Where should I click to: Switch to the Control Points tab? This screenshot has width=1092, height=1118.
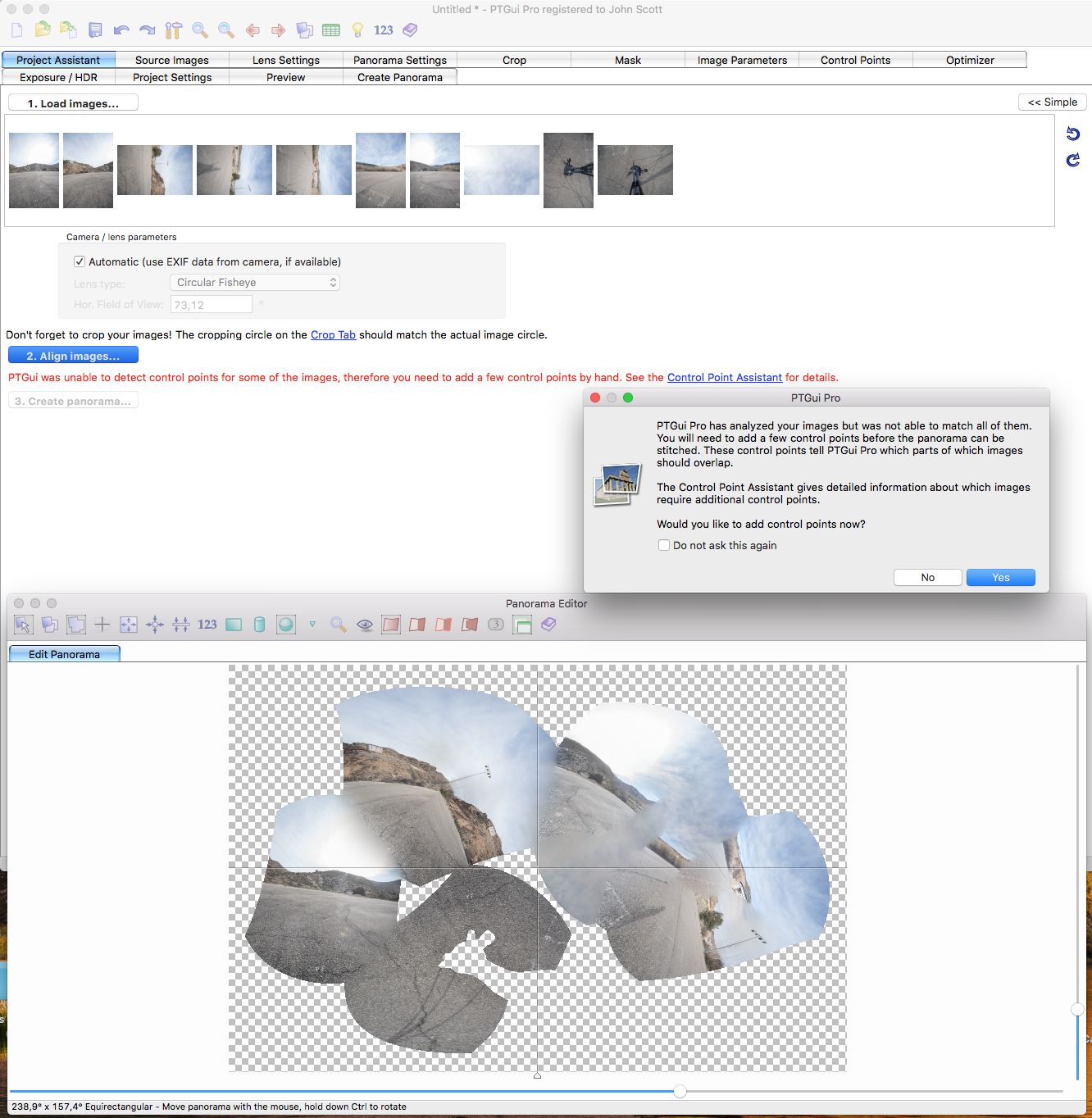[855, 60]
